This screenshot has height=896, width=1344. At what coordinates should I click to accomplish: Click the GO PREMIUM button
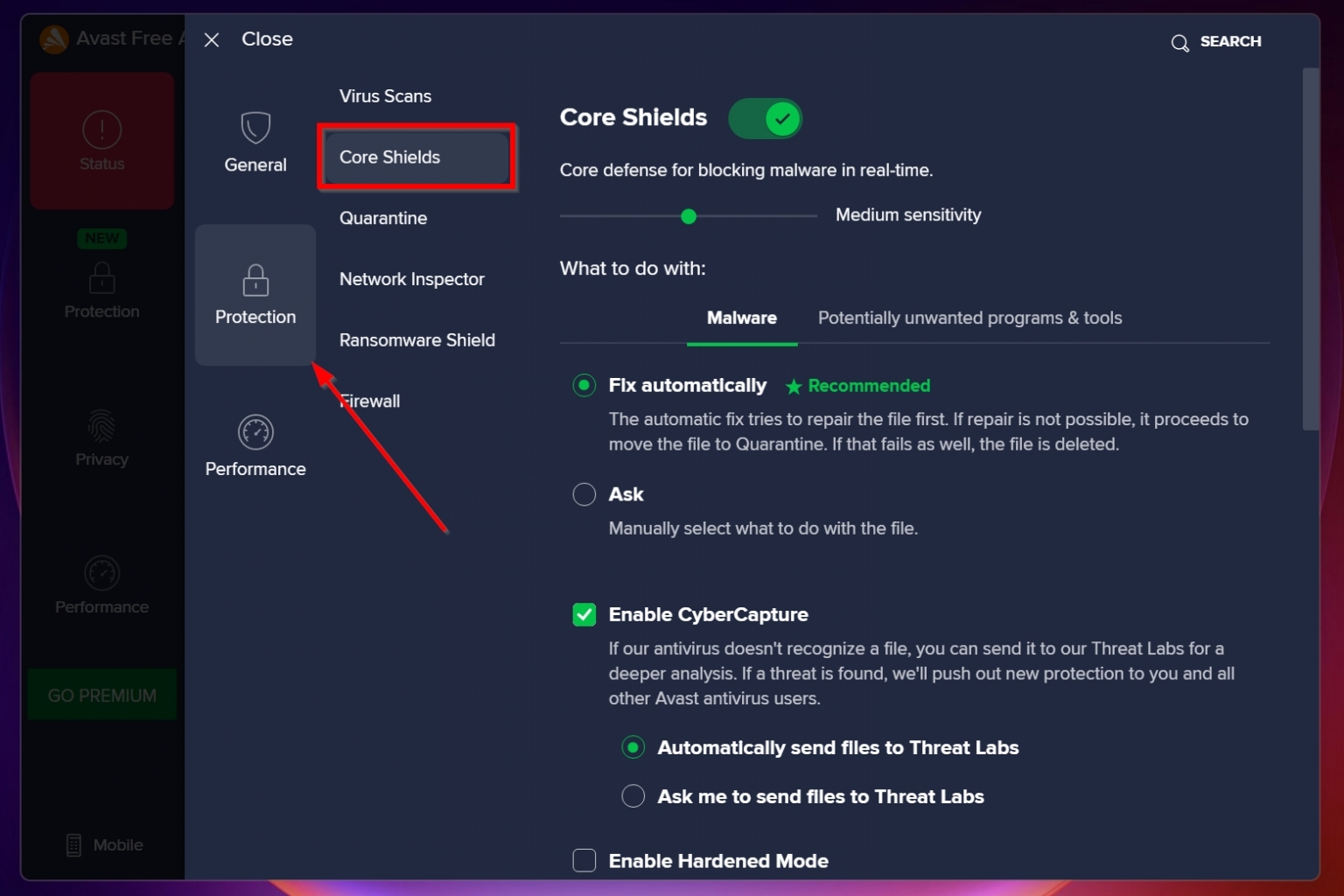click(x=101, y=694)
